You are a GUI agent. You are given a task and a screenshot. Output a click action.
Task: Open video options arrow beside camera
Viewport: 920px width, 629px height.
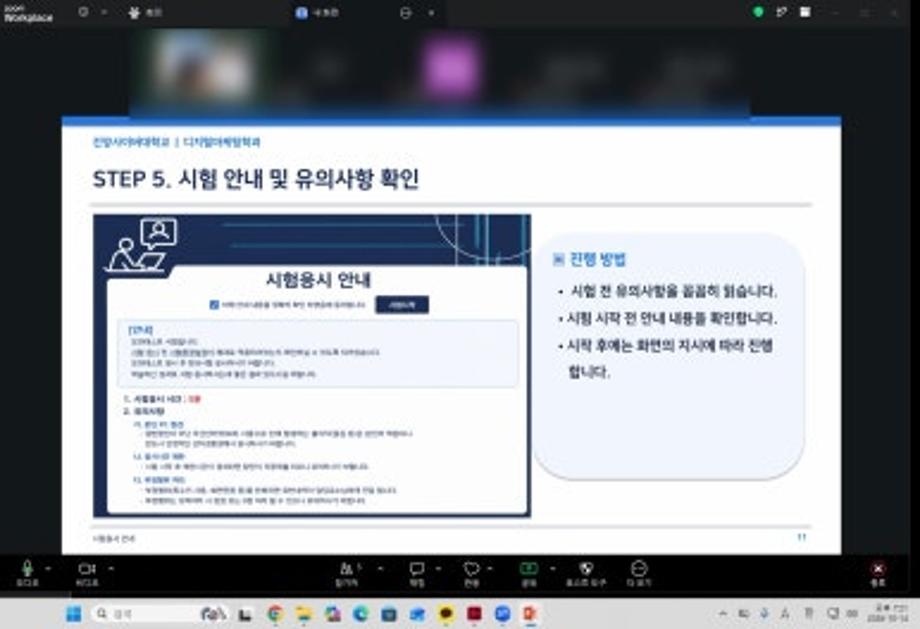[111, 568]
